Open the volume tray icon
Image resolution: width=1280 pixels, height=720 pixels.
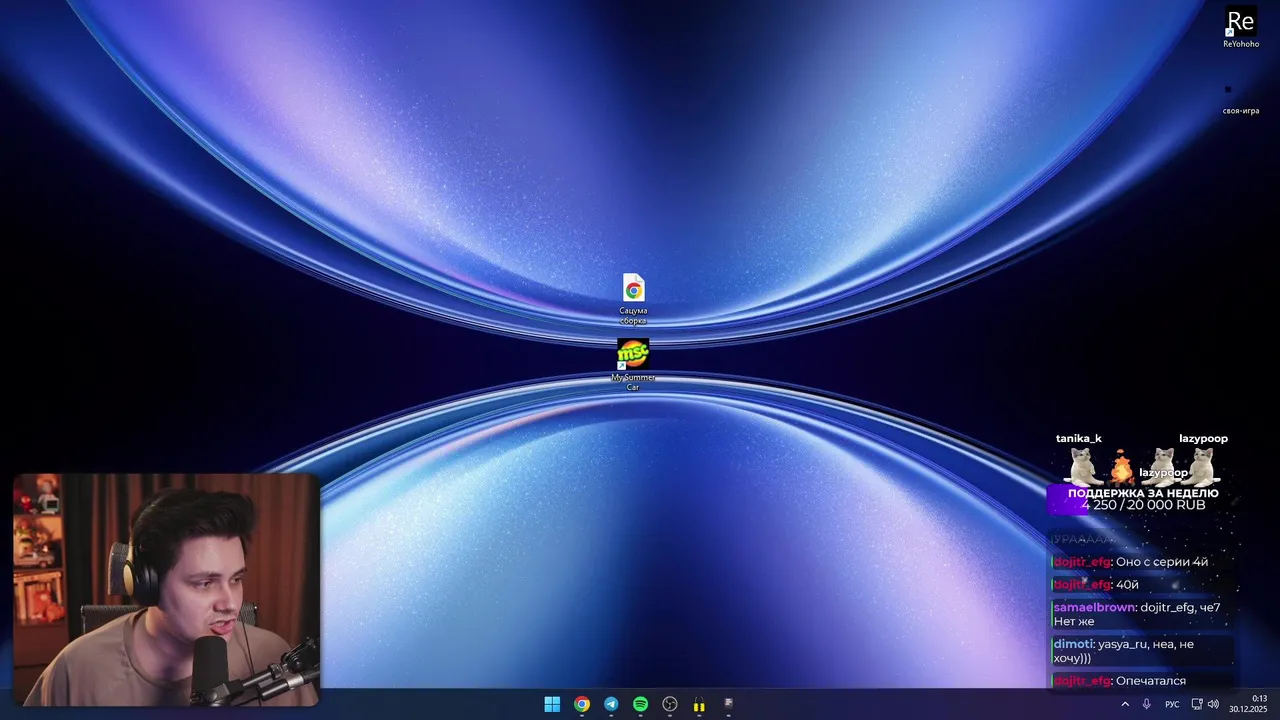(1213, 704)
